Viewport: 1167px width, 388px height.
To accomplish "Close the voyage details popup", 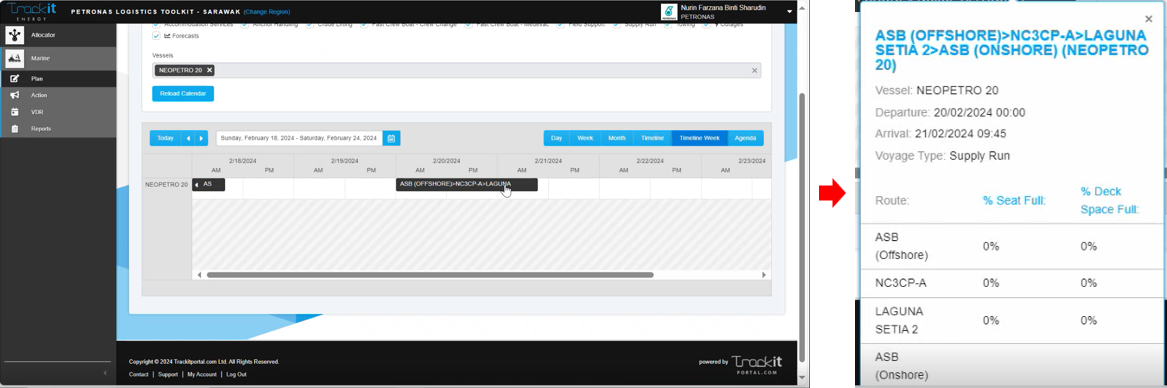I will pyautogui.click(x=1148, y=20).
